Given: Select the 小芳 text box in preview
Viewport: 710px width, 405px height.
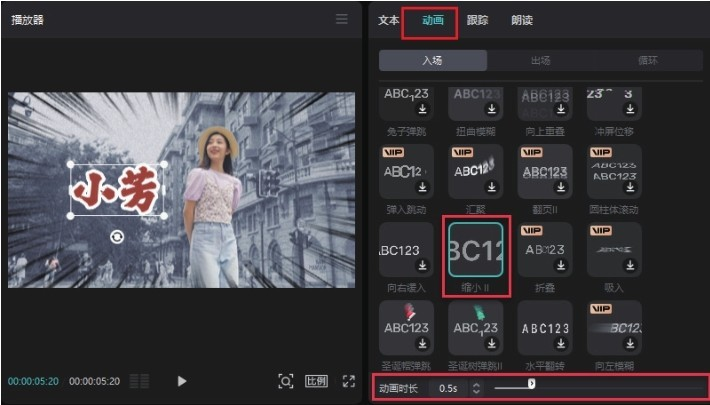Looking at the screenshot, I should (x=117, y=190).
